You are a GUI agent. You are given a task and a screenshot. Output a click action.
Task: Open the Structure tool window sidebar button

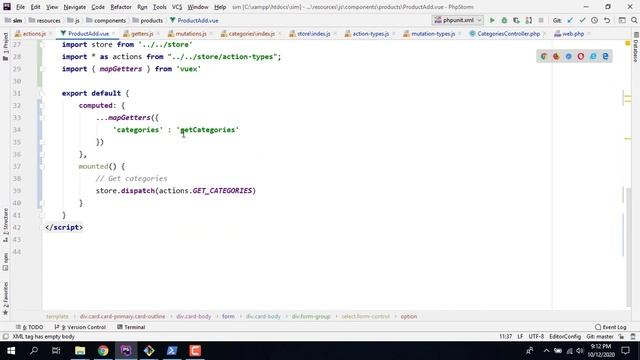(x=5, y=225)
